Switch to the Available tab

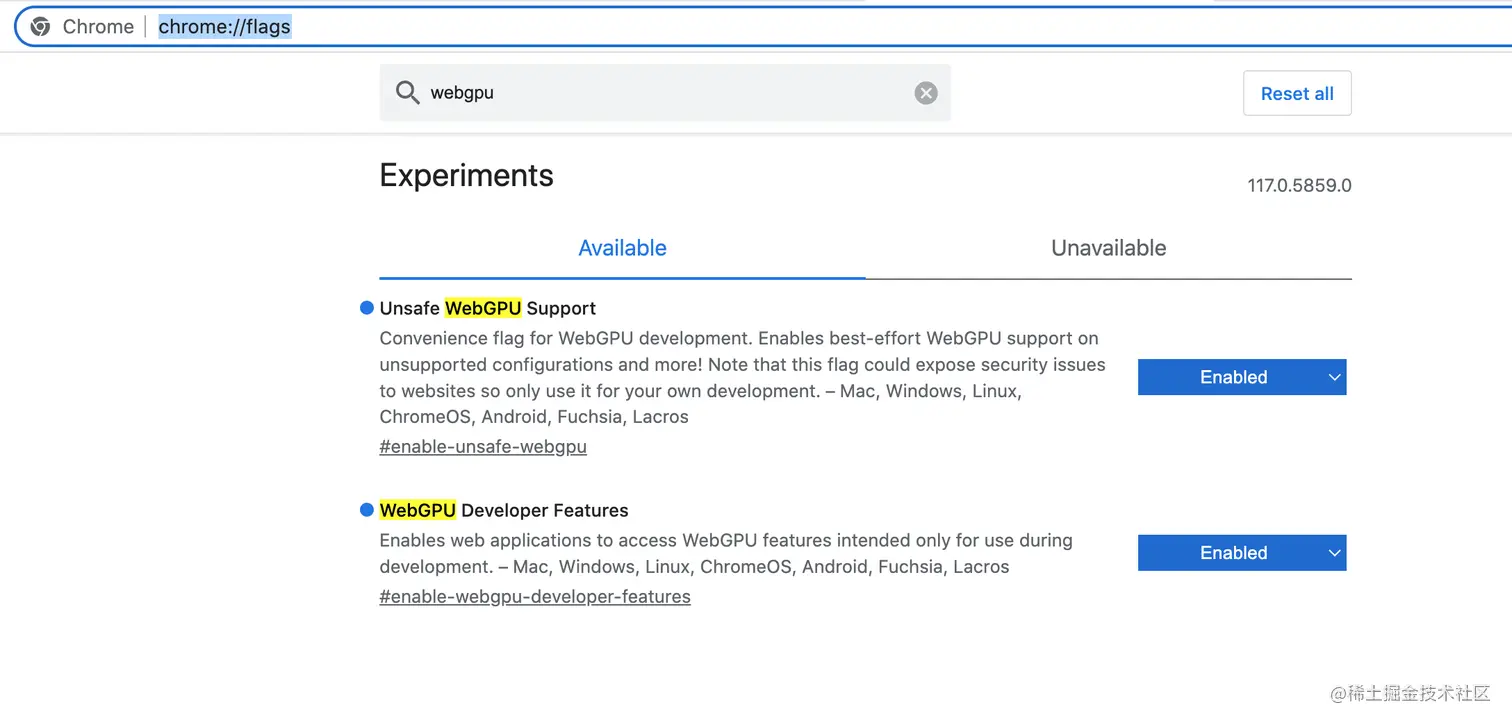coord(622,248)
